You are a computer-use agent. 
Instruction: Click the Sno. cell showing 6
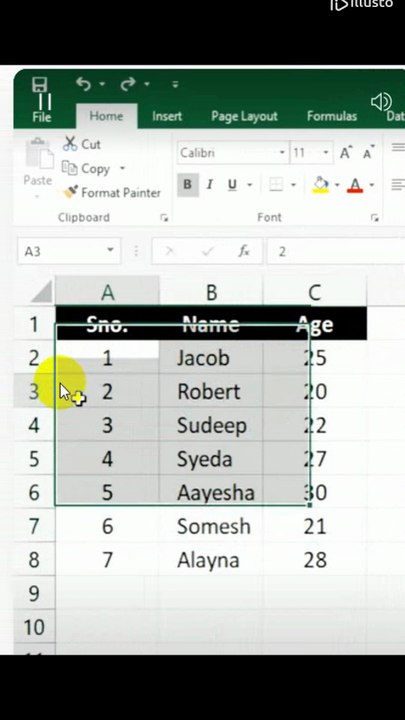[x=107, y=526]
